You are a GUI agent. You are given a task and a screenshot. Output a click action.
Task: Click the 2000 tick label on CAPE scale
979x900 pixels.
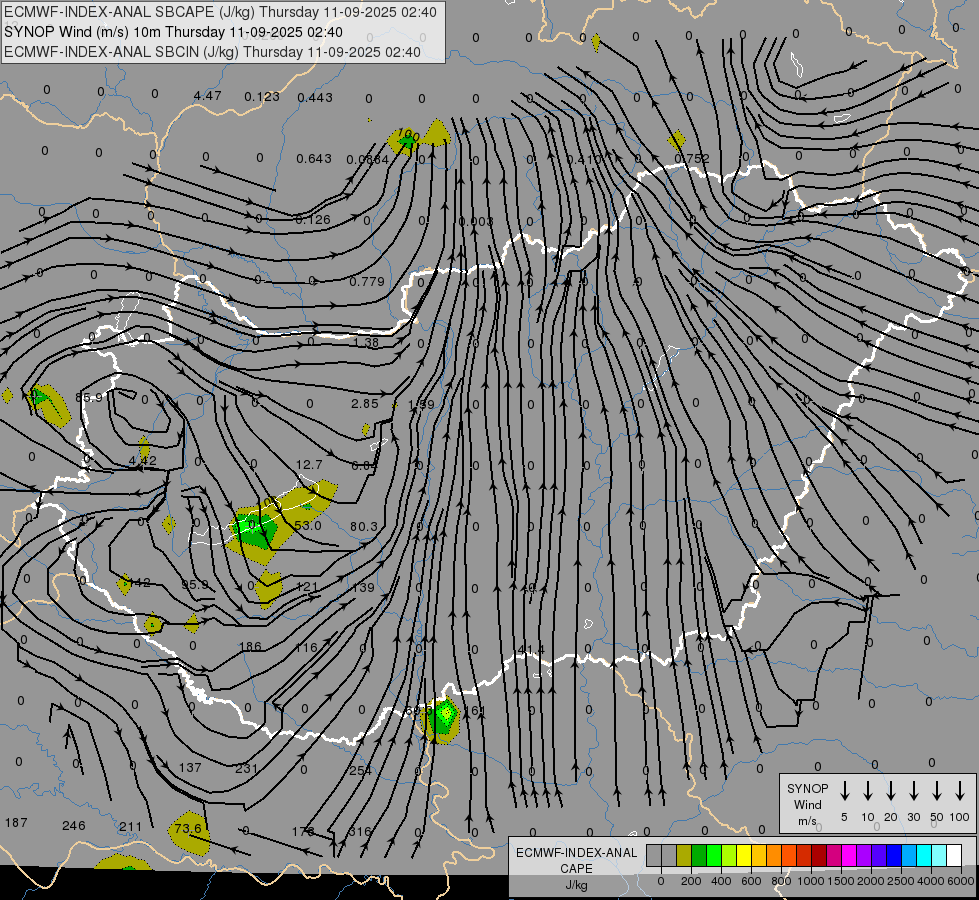[x=870, y=881]
